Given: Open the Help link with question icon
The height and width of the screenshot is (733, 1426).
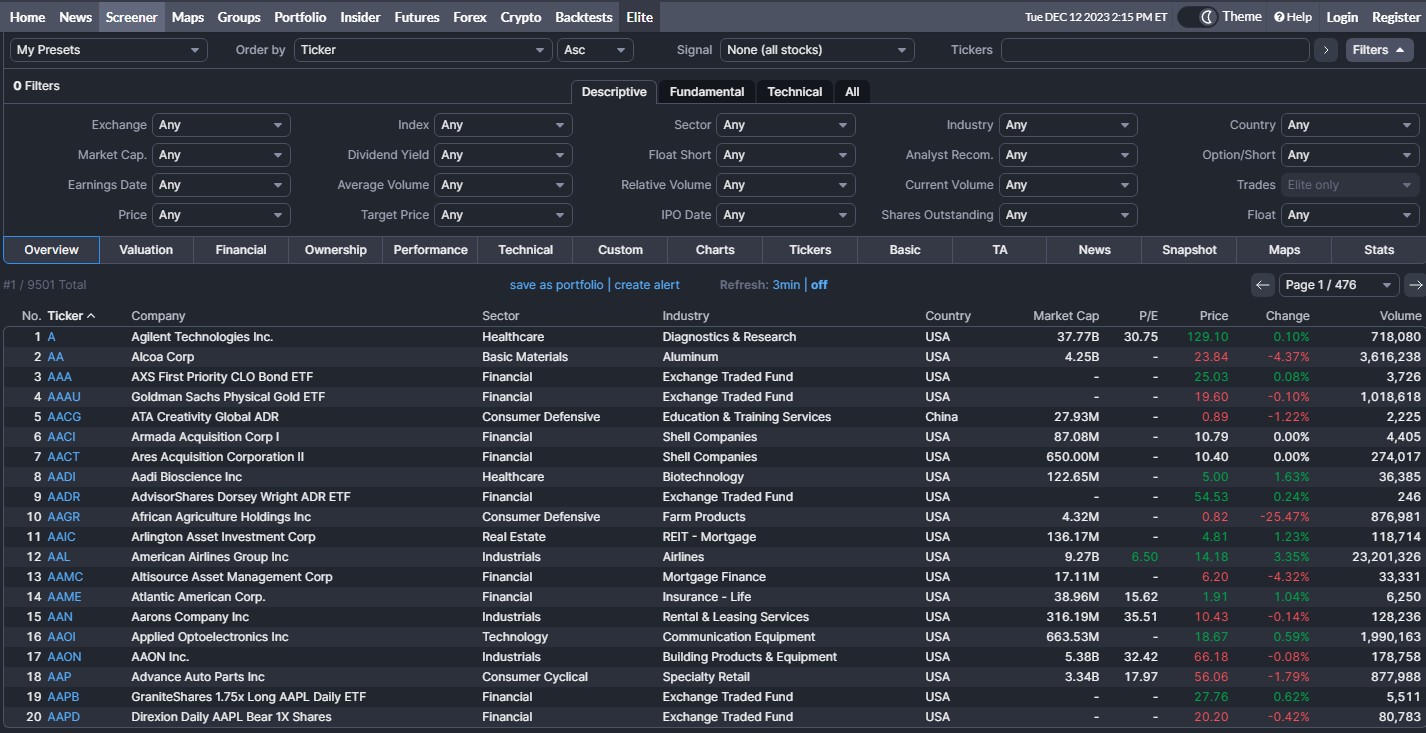Looking at the screenshot, I should (x=1293, y=17).
